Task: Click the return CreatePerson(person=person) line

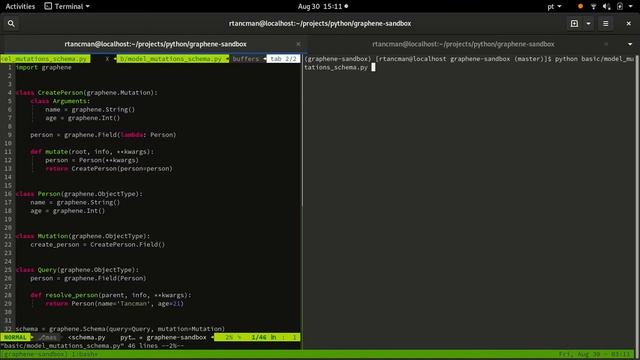Action: tap(109, 169)
